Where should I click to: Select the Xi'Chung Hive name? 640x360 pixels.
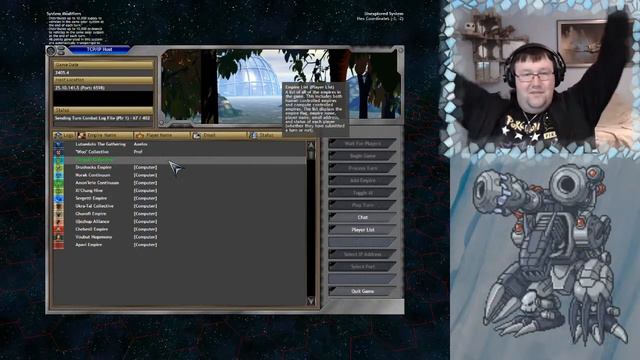89,191
